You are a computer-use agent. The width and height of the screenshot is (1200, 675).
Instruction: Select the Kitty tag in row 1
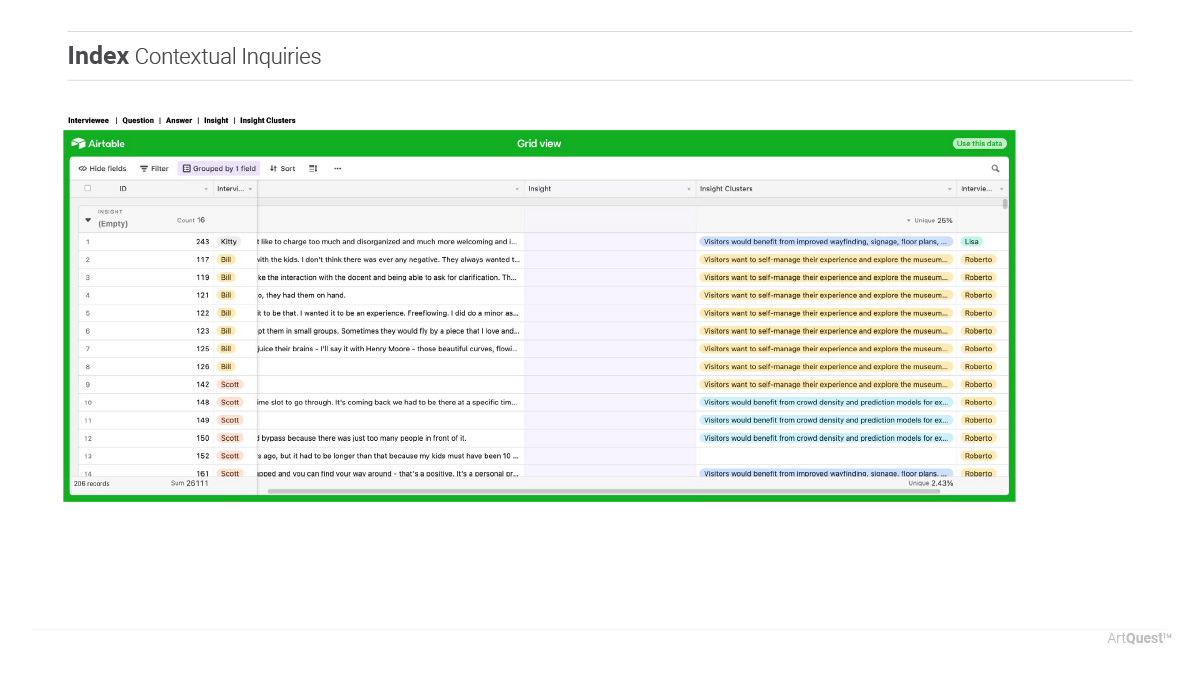pyautogui.click(x=229, y=242)
